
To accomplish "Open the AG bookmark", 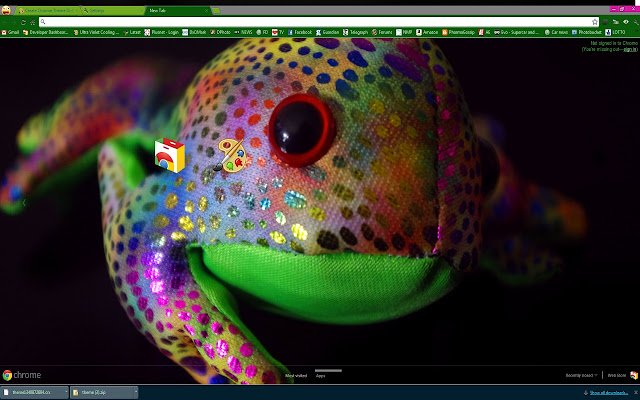I will [x=484, y=32].
